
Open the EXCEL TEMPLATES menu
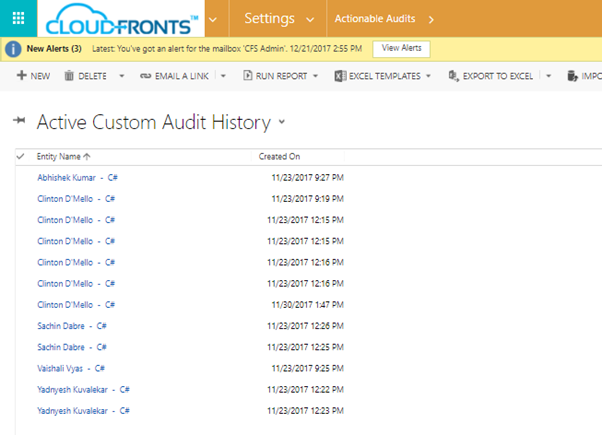[x=385, y=76]
